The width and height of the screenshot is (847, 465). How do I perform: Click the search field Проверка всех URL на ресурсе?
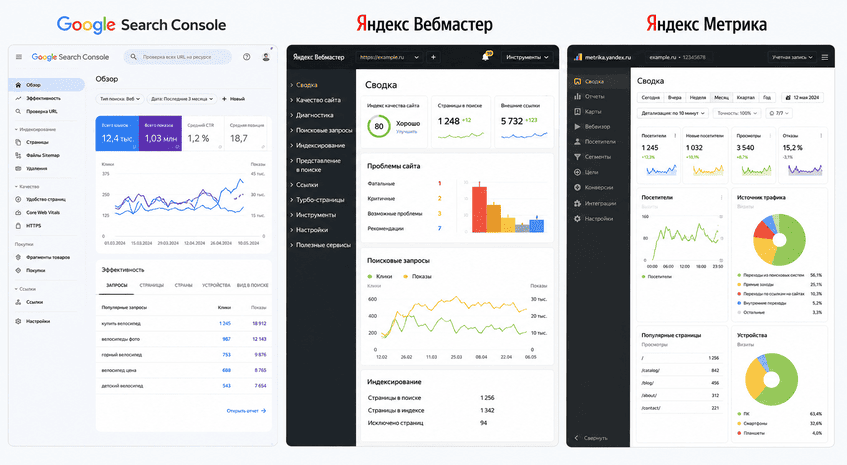(x=178, y=57)
